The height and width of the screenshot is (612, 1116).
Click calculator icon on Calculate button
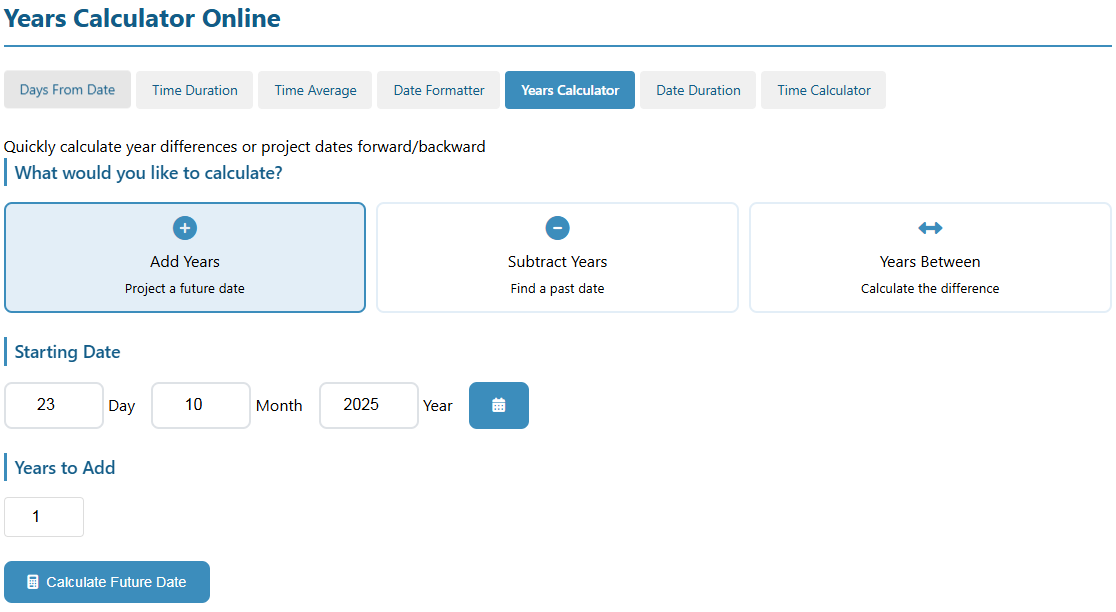pos(33,582)
